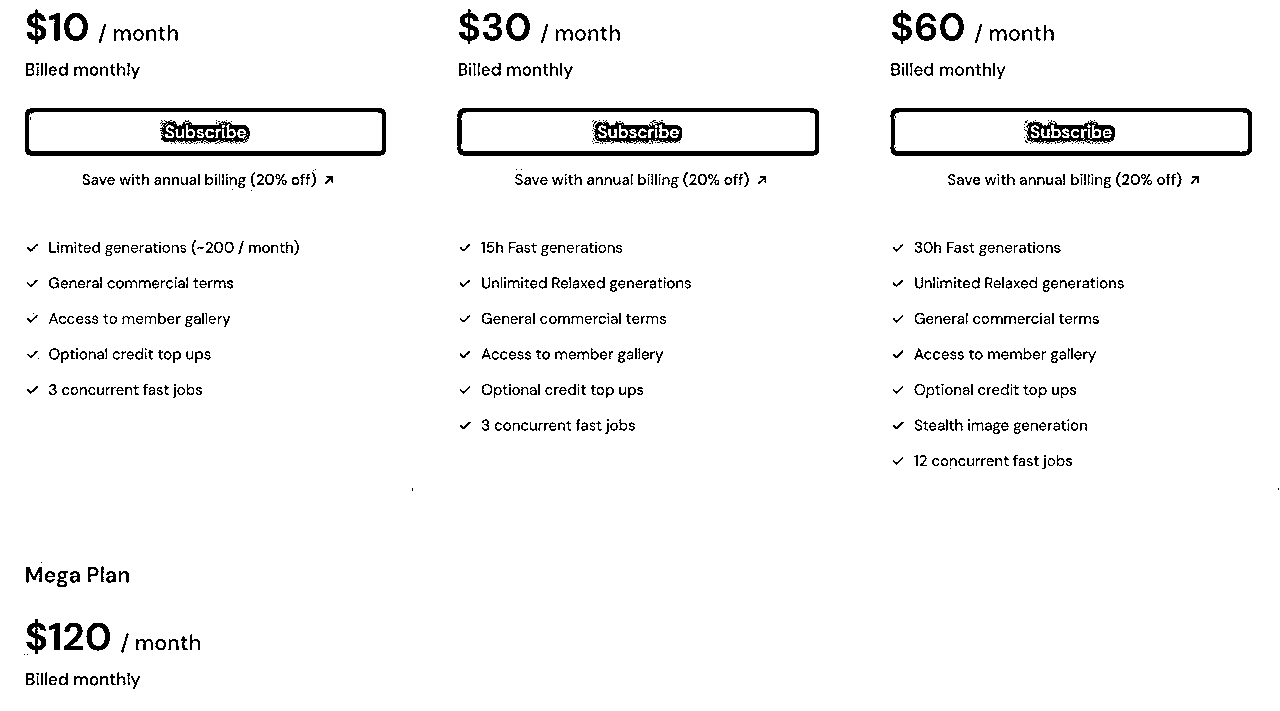The width and height of the screenshot is (1280, 711).
Task: Subscribe to the $30 per month plan
Action: click(x=638, y=132)
